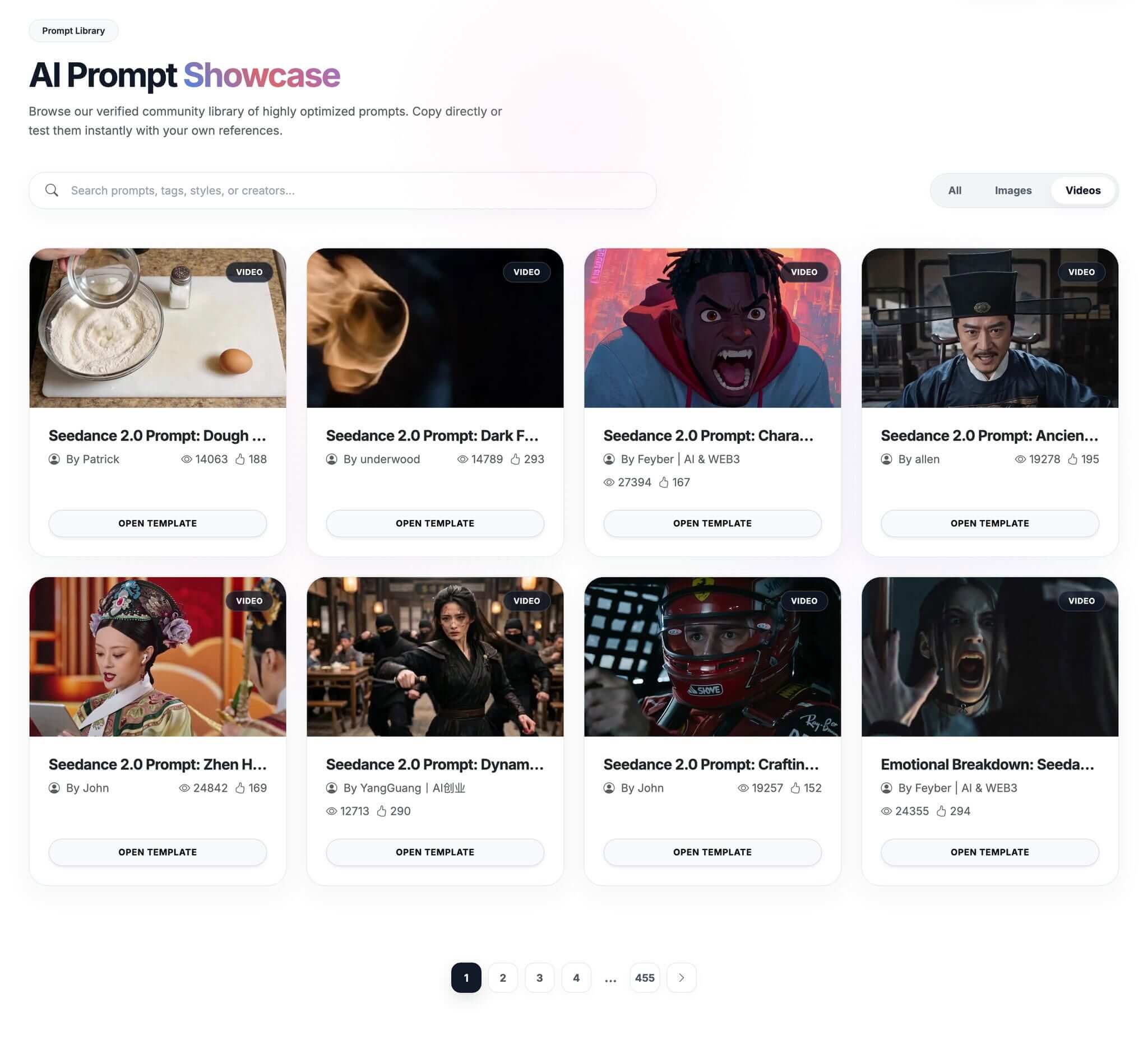Open title Seedance 2.0 Prompt: Chara...

[x=709, y=435]
